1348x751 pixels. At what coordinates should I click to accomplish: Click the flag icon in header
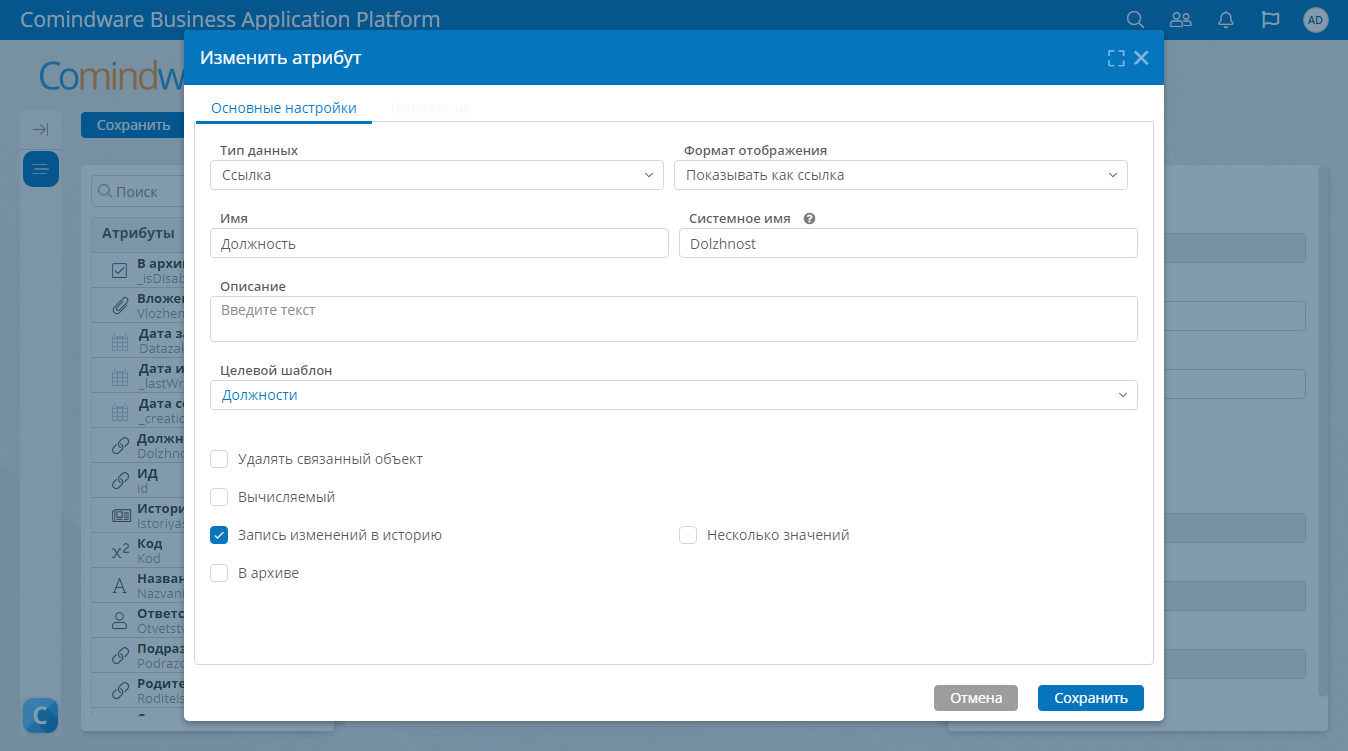[x=1270, y=19]
